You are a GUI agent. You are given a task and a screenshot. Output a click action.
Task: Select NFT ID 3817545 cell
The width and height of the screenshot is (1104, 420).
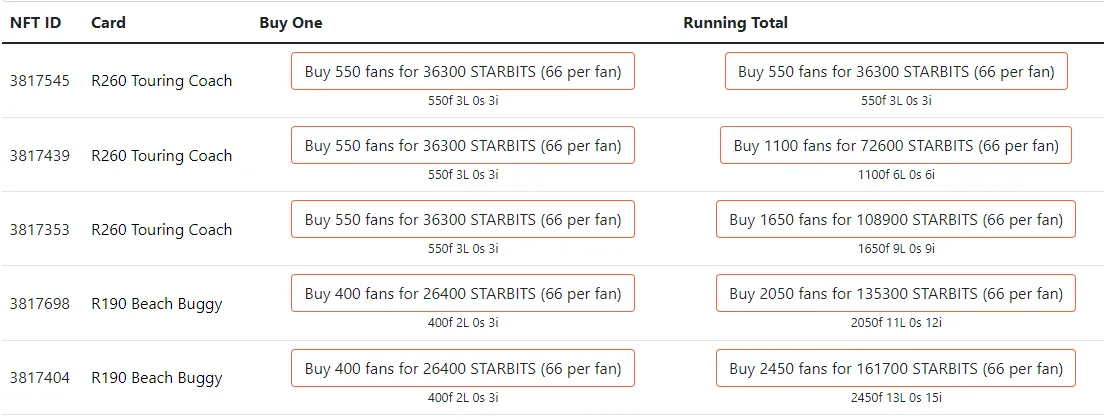[39, 81]
